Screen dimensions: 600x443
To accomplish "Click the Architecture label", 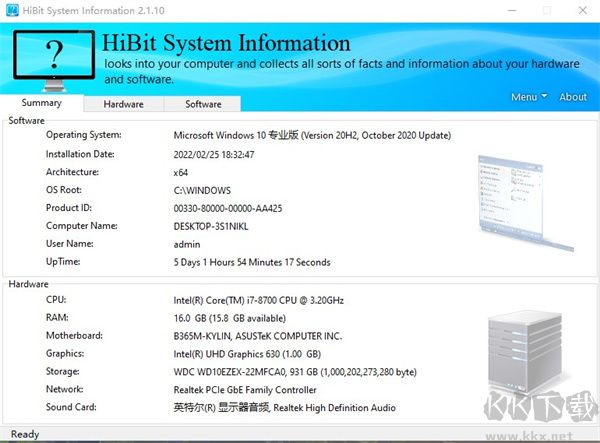I will pos(72,172).
